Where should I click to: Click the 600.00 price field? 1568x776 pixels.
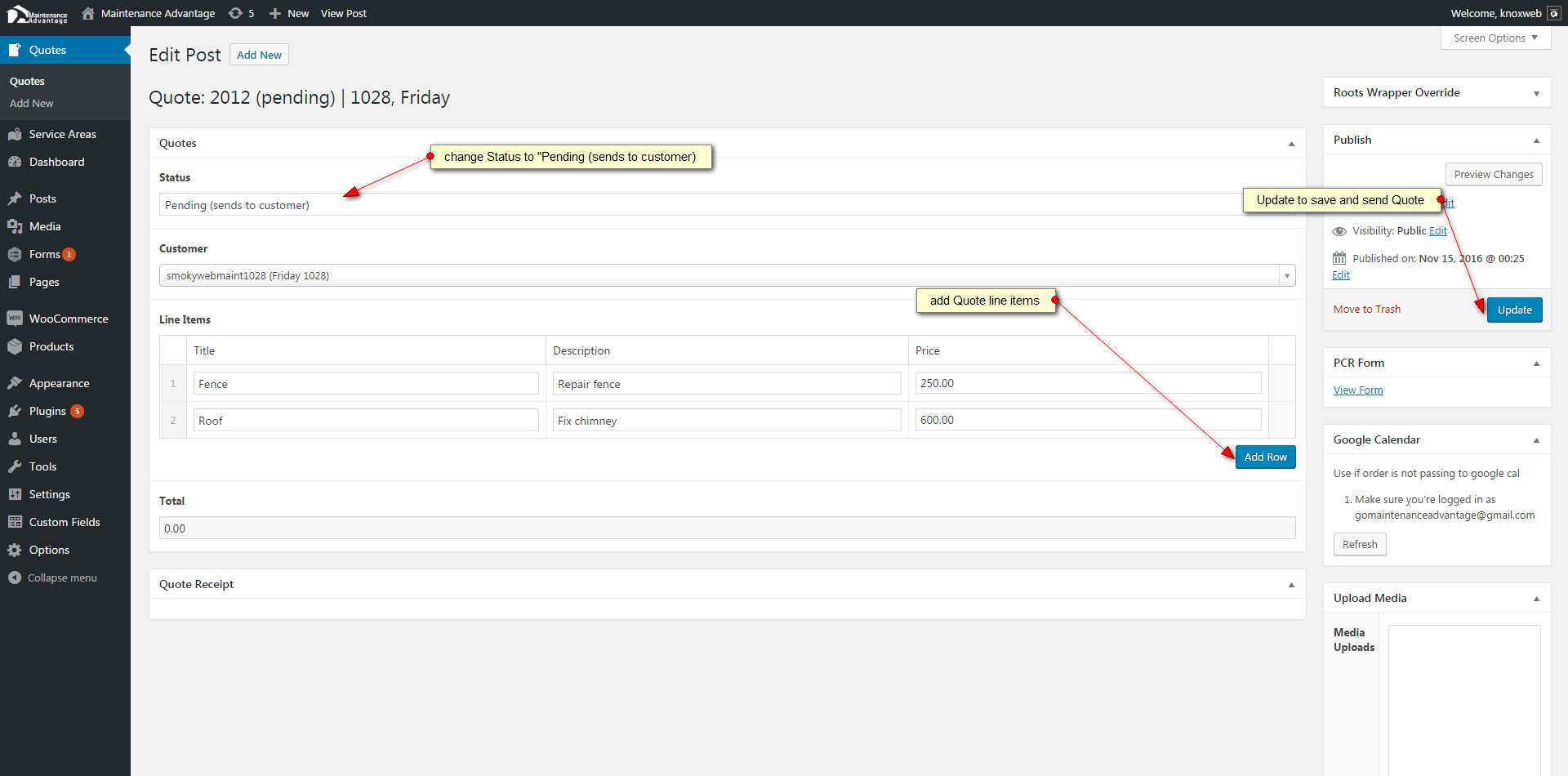[x=1089, y=421]
